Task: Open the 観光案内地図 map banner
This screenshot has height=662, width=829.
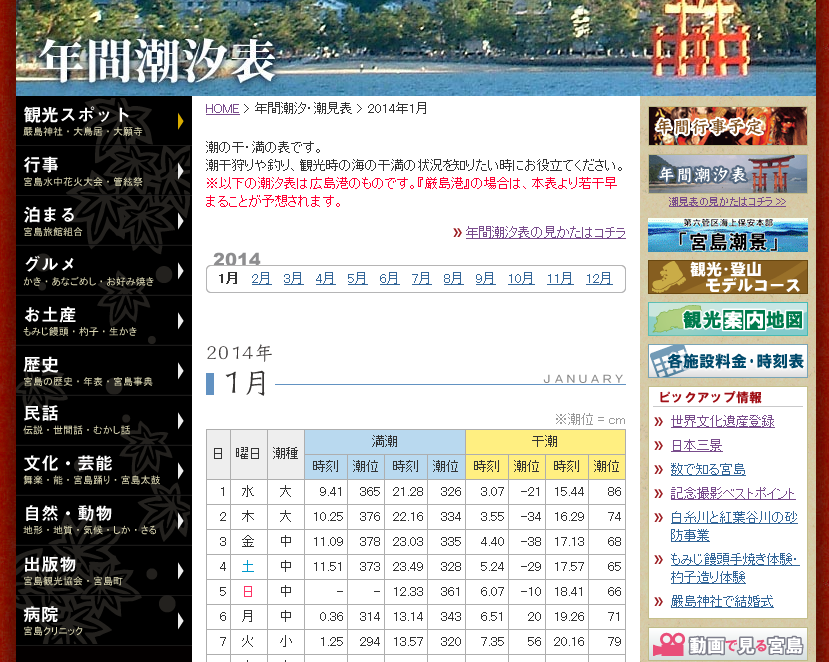Action: [x=727, y=320]
